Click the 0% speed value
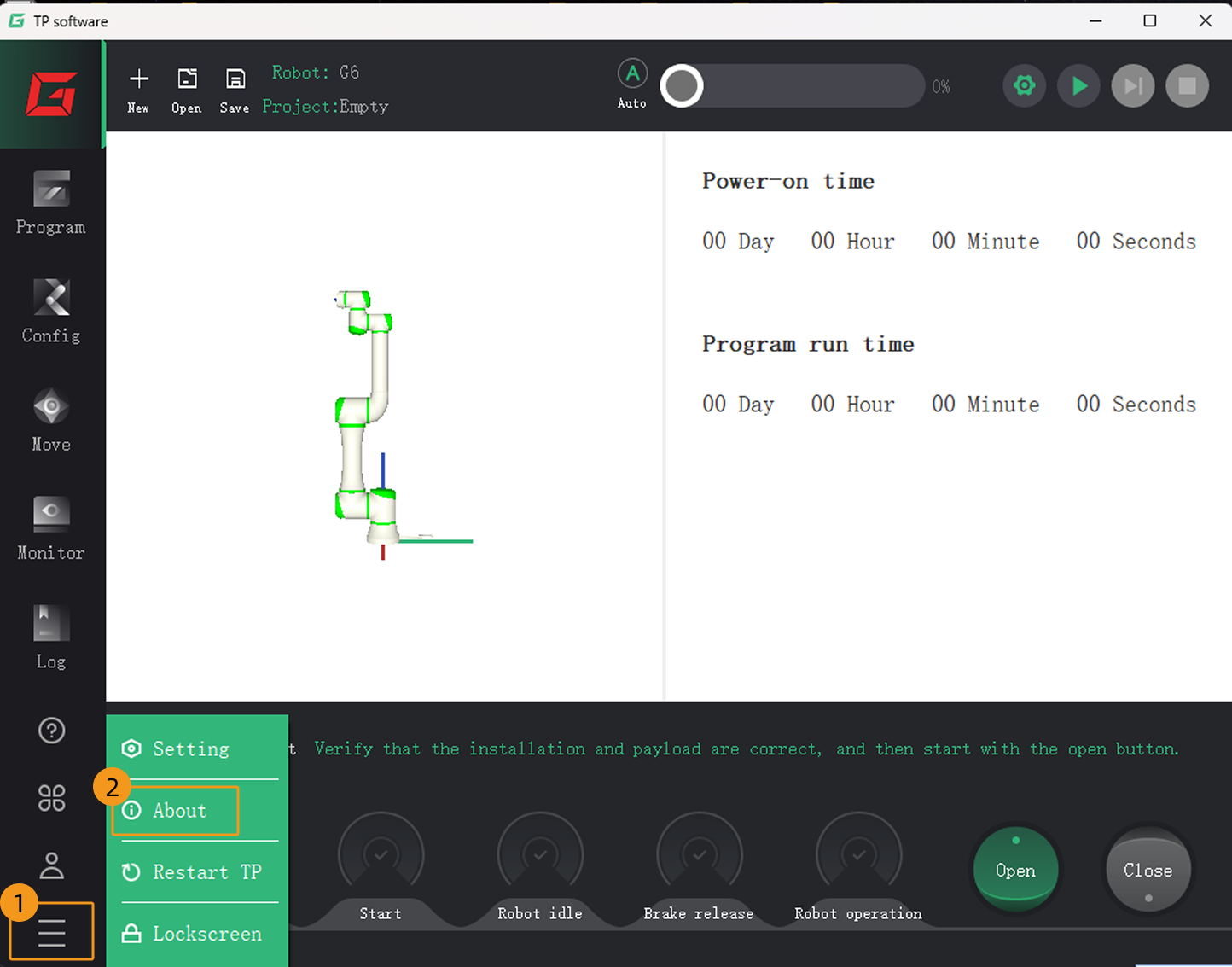This screenshot has width=1232, height=967. click(941, 86)
